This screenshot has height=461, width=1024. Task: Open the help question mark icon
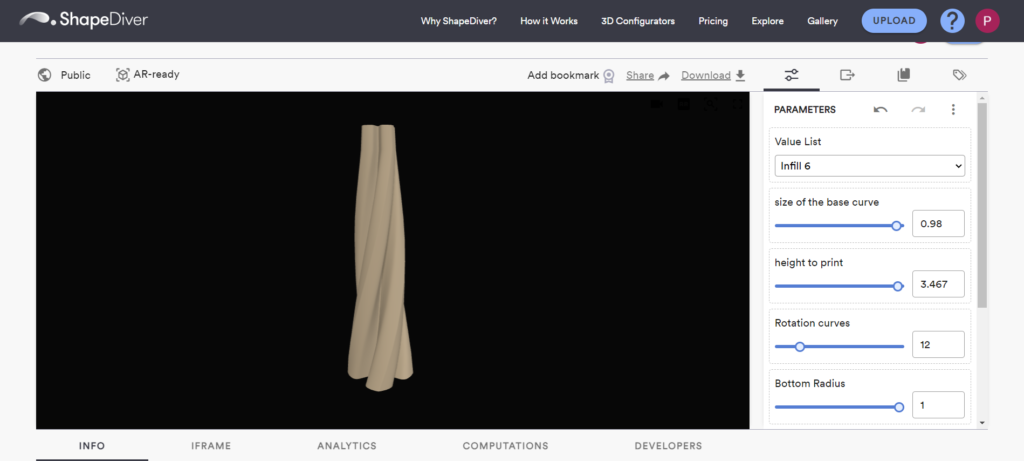(952, 21)
